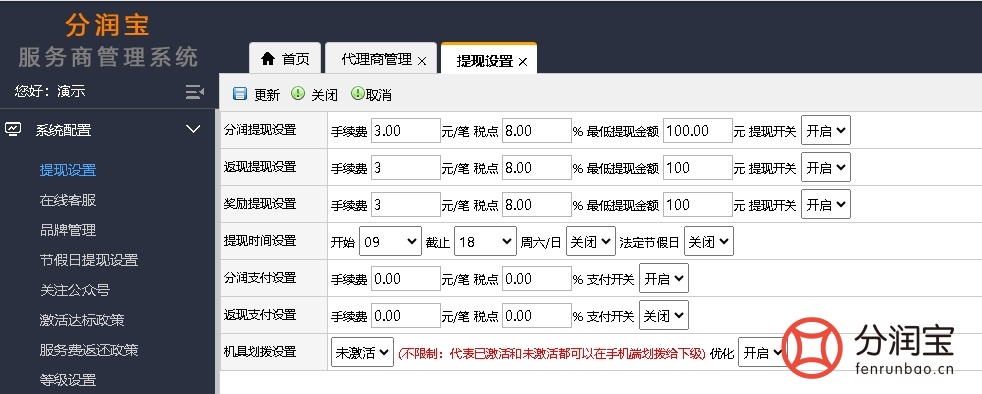Click 奖励提现设置 税点 field
Viewport: 982px width, 394px height.
(537, 204)
